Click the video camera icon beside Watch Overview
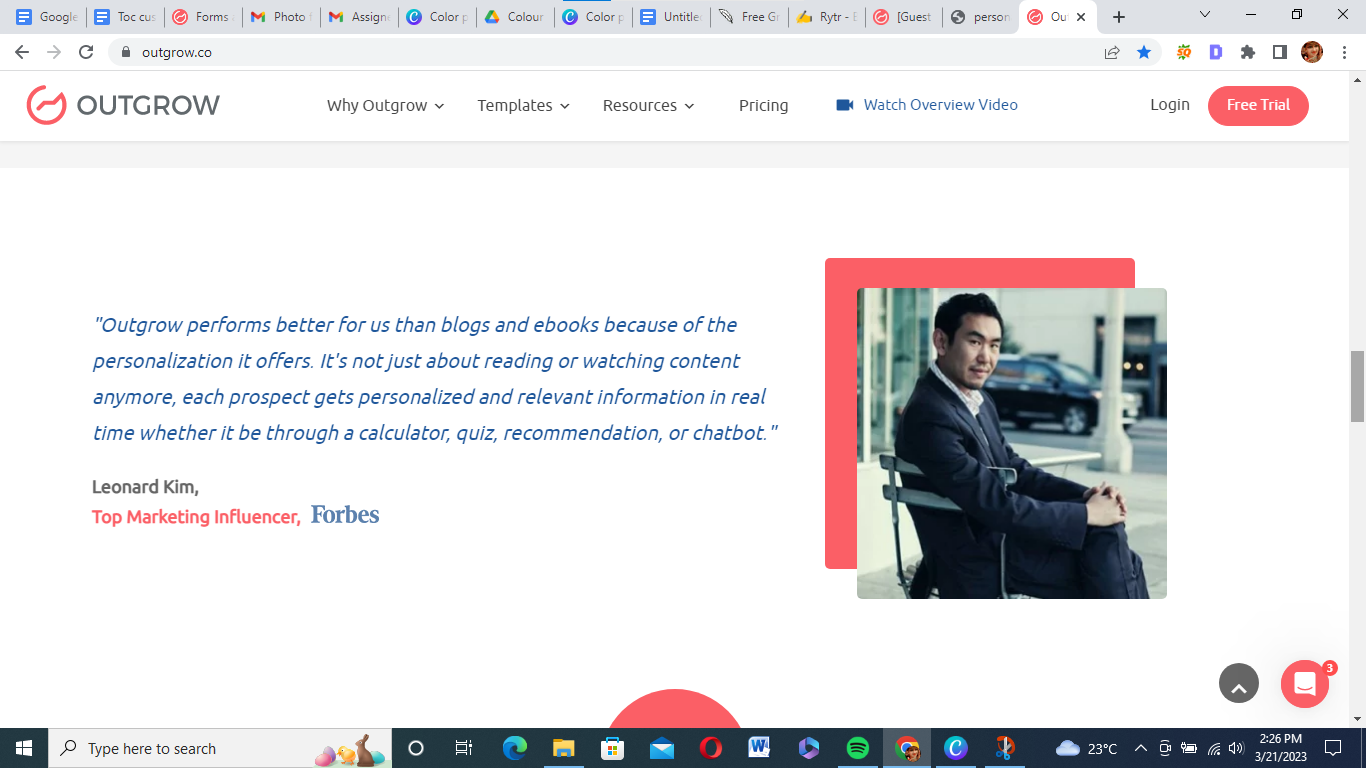This screenshot has width=1366, height=768. (x=845, y=105)
